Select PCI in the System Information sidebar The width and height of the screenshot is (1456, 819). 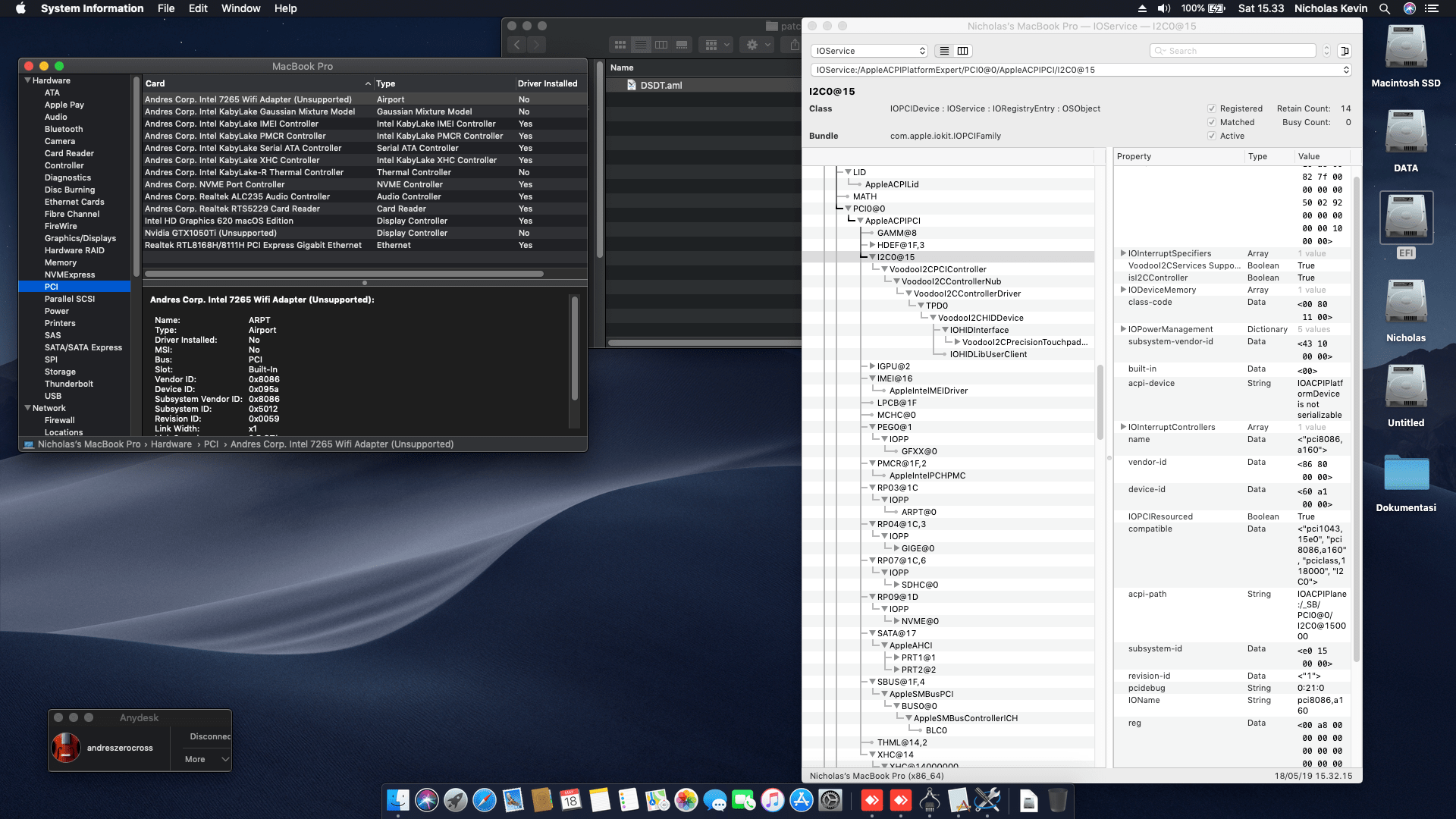[x=51, y=287]
